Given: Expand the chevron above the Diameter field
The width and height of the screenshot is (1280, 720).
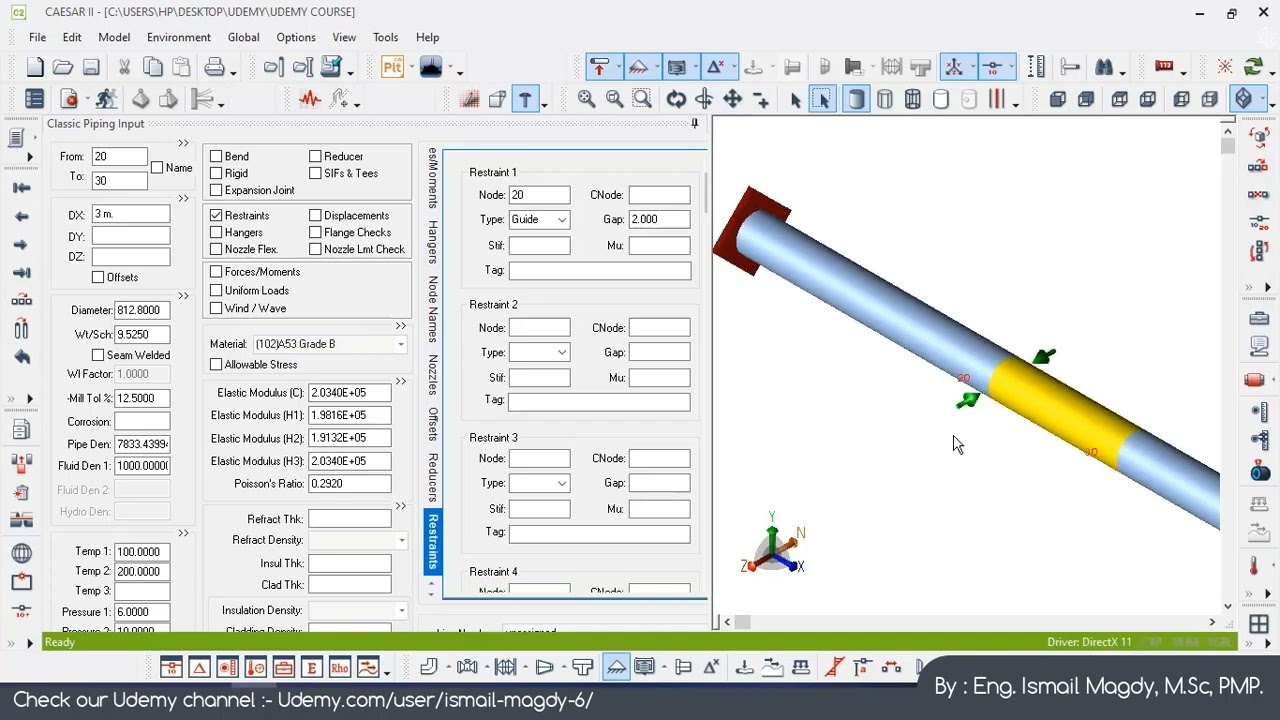Looking at the screenshot, I should [x=183, y=296].
